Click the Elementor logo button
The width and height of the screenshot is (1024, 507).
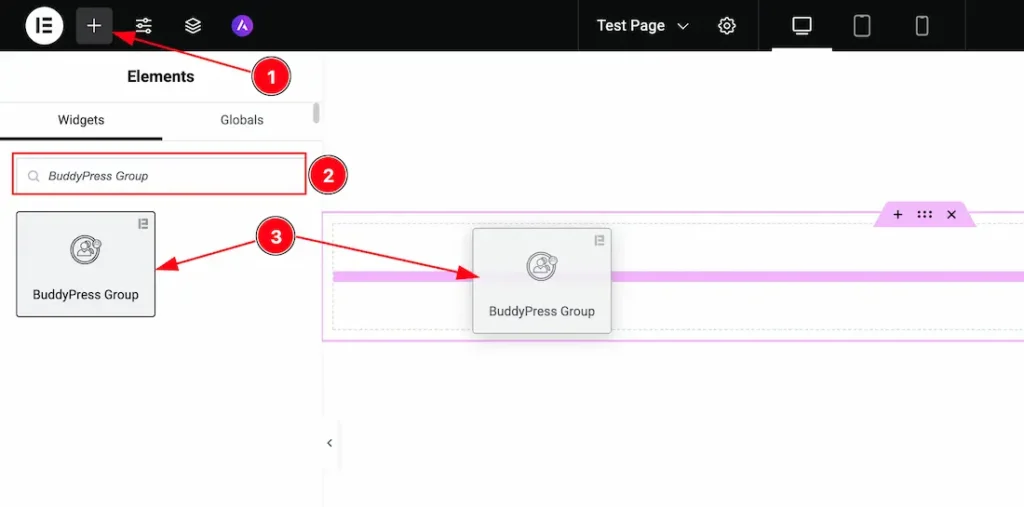click(44, 25)
